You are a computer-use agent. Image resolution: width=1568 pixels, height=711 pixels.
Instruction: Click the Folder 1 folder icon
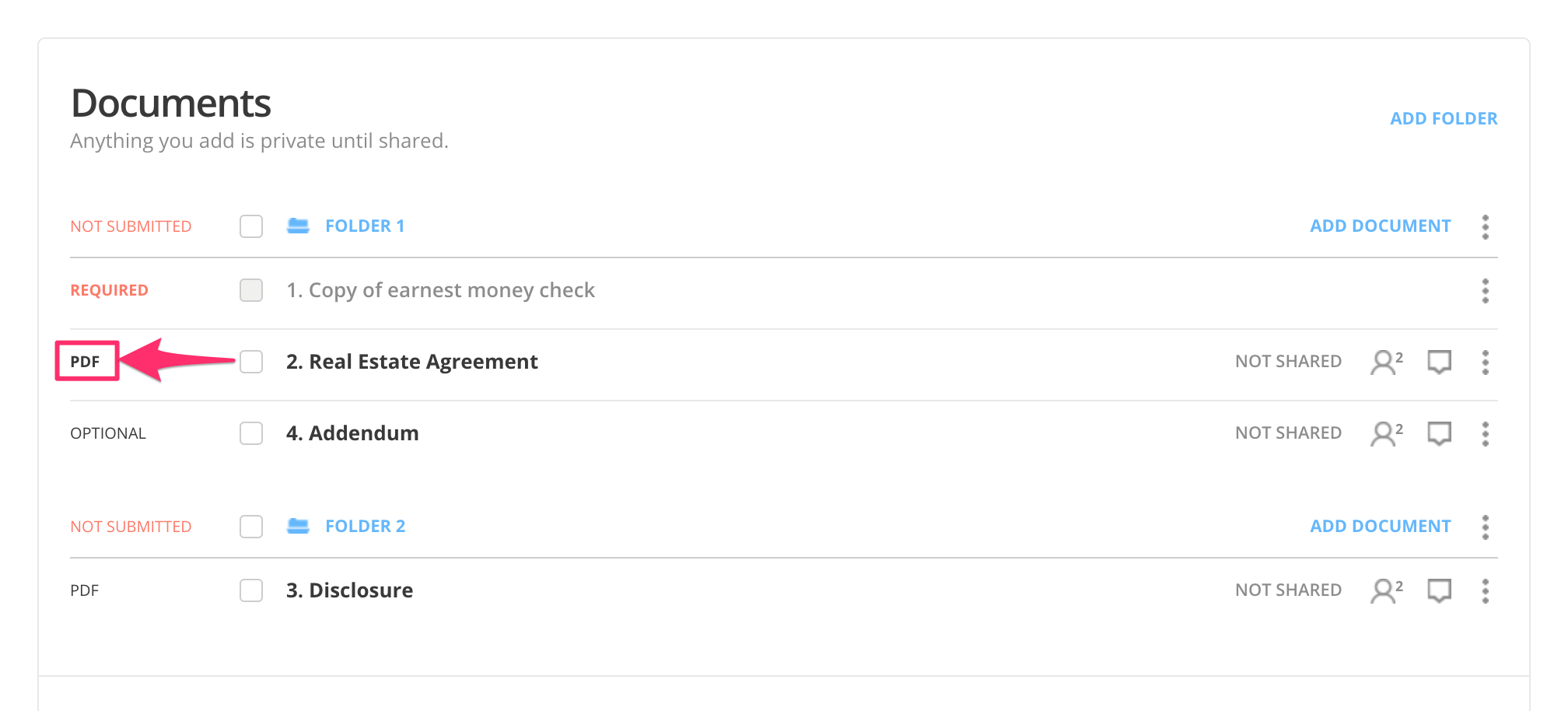(x=298, y=226)
